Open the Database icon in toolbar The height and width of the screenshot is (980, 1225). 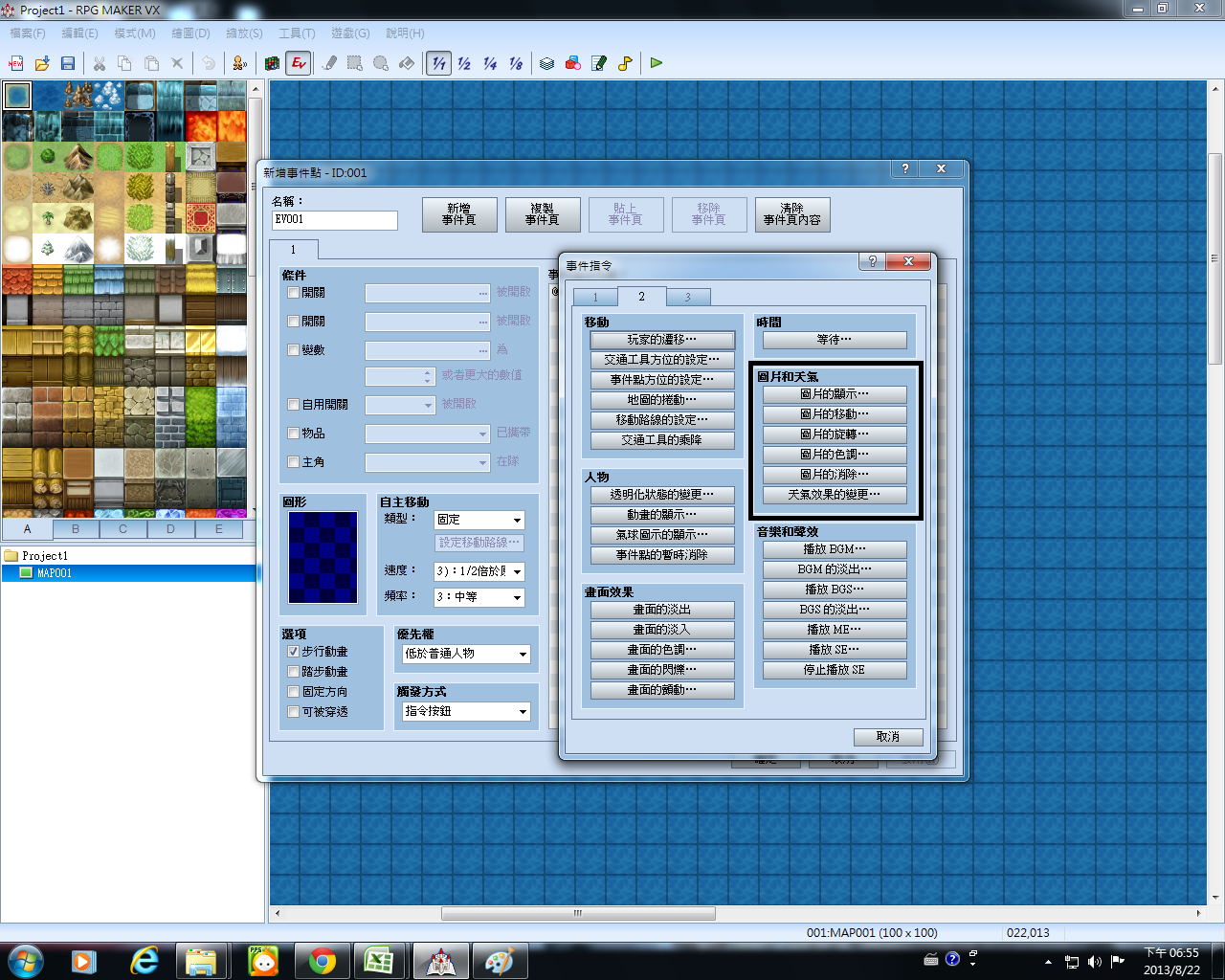click(x=546, y=63)
